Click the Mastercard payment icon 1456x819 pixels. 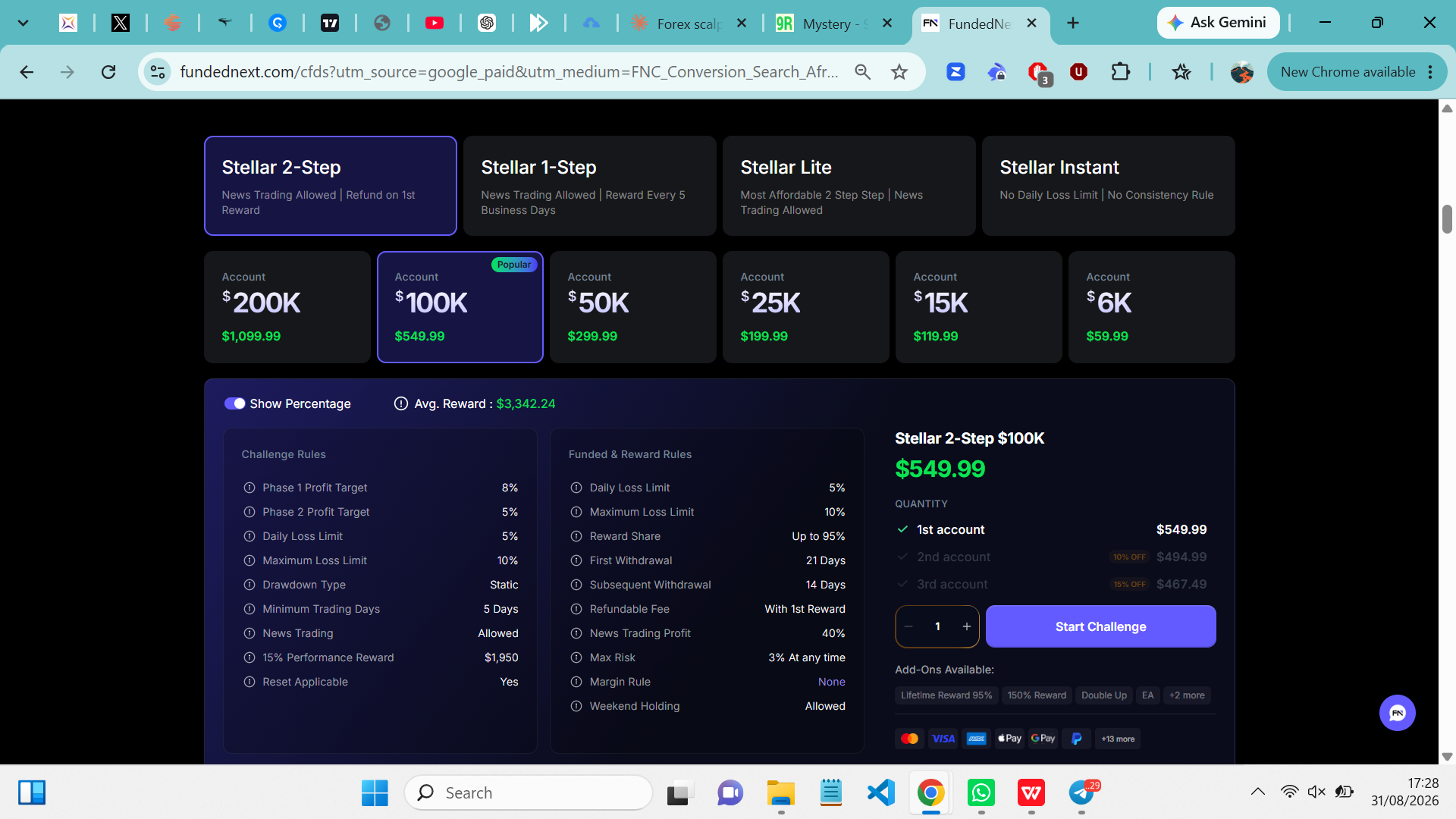click(x=910, y=739)
